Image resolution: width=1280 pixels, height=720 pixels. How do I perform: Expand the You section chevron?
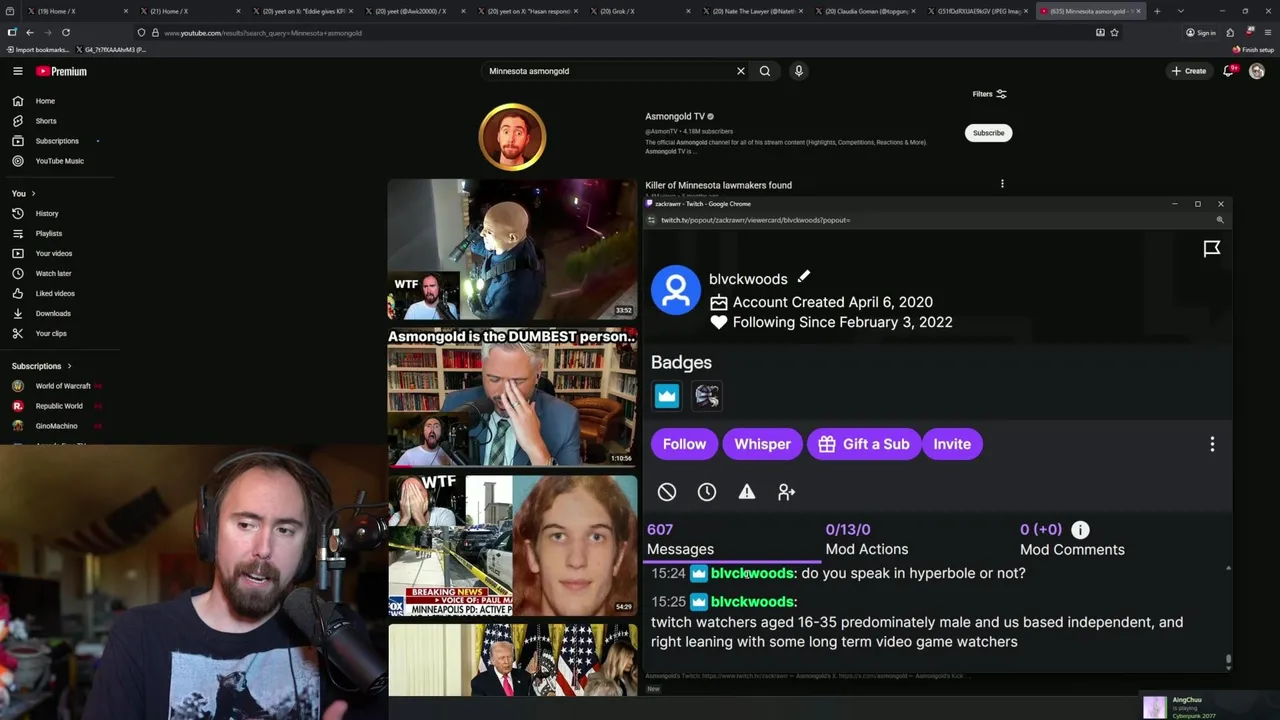(x=33, y=193)
